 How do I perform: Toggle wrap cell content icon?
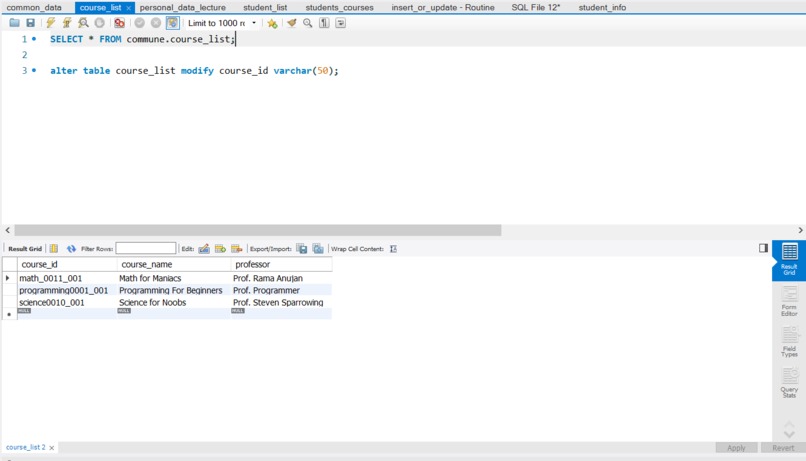pos(393,249)
